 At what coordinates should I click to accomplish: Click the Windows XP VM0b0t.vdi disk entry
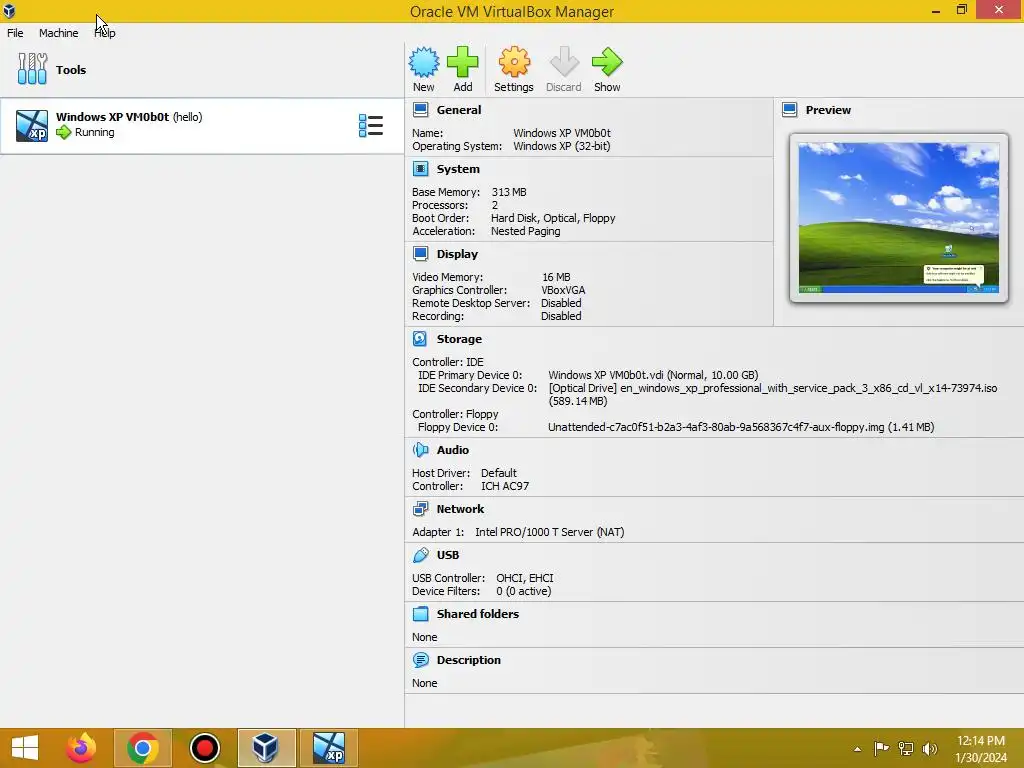653,375
